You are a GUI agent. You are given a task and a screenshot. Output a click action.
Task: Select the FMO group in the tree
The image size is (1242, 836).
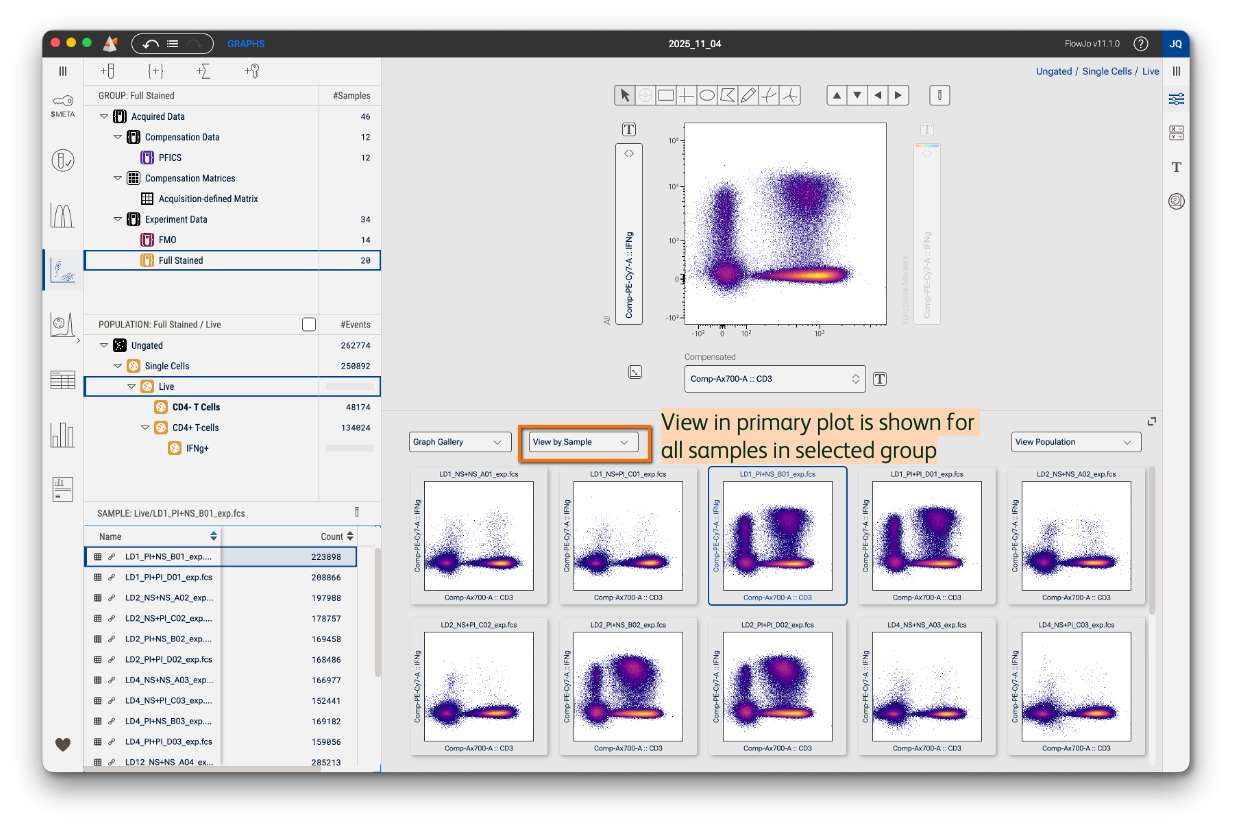[167, 240]
